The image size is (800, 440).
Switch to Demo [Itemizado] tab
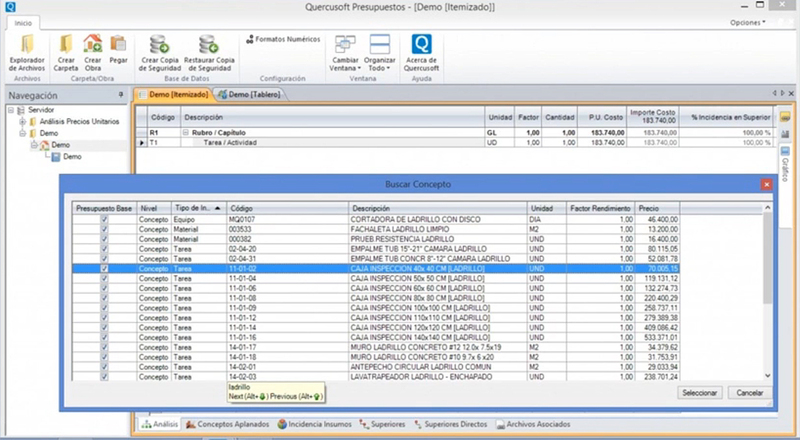tap(174, 94)
